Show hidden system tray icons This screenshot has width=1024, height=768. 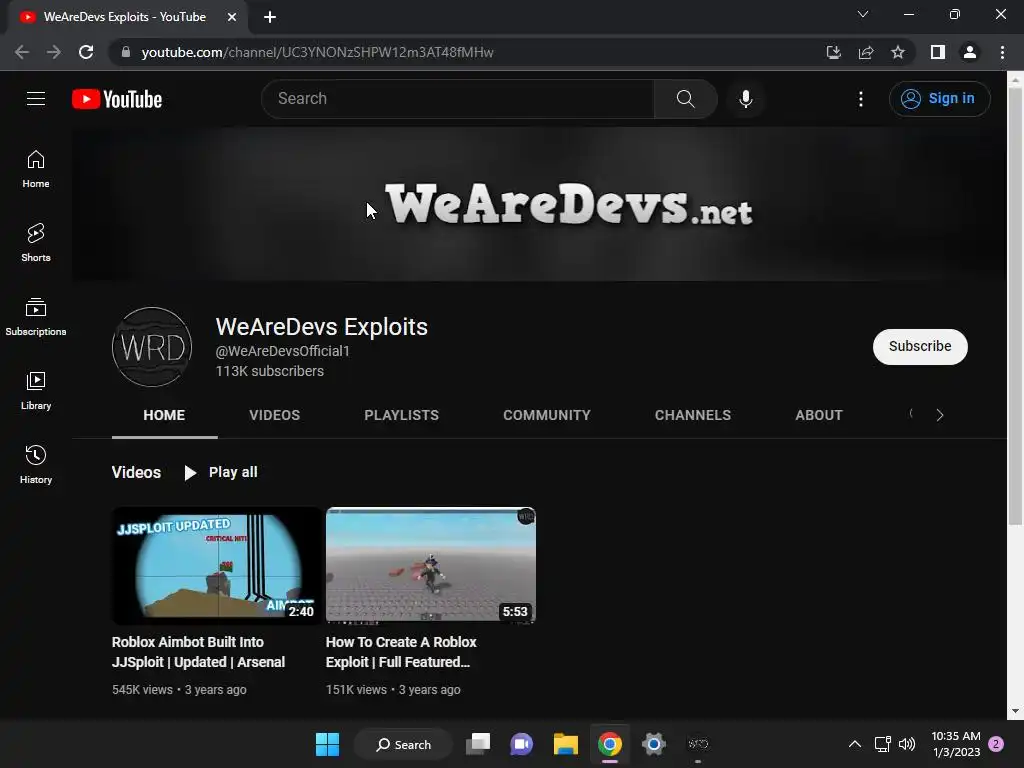pos(854,744)
